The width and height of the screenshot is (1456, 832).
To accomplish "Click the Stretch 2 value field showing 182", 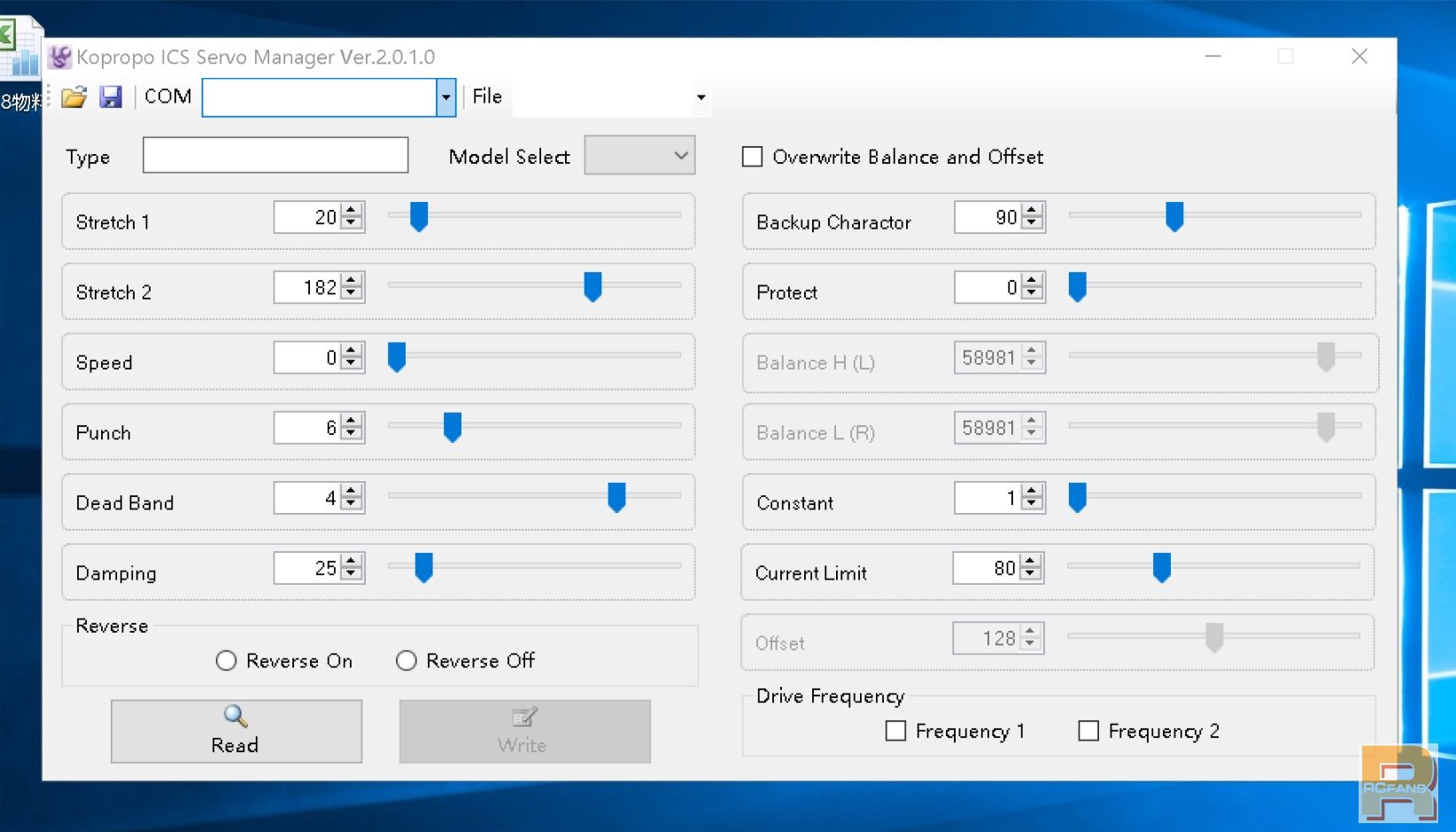I will (x=308, y=287).
